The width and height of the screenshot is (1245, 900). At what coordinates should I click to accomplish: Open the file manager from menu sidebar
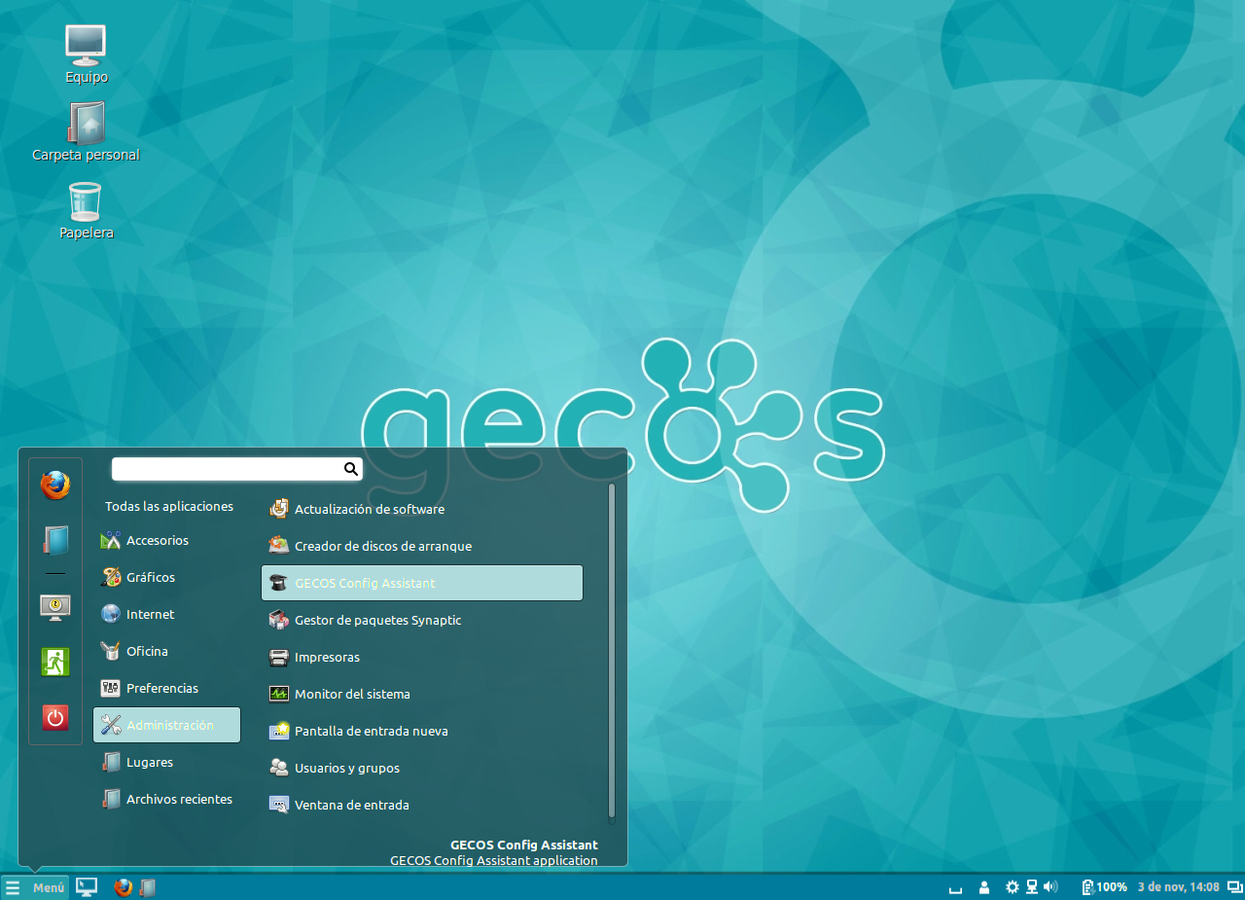click(x=55, y=540)
